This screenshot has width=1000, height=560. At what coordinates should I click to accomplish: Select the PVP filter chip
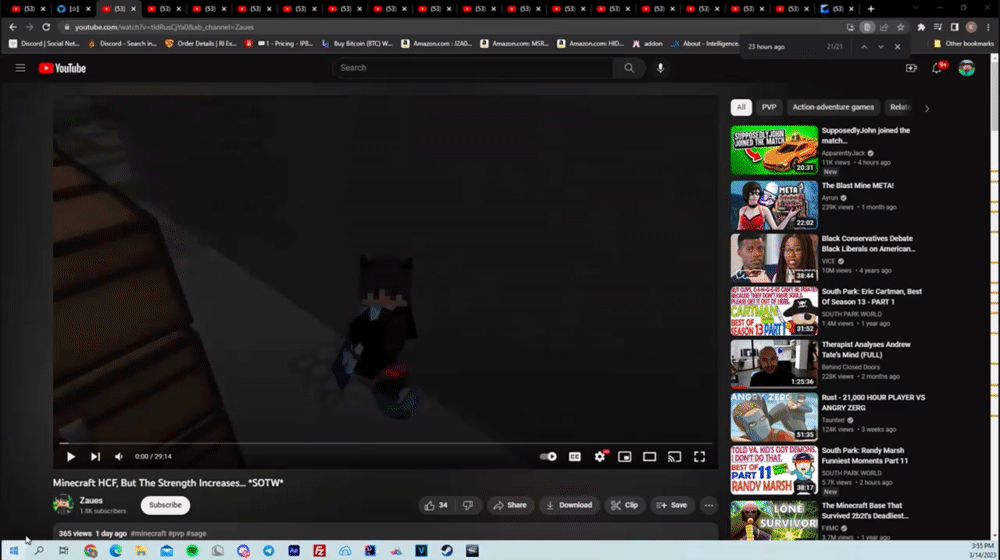click(769, 107)
